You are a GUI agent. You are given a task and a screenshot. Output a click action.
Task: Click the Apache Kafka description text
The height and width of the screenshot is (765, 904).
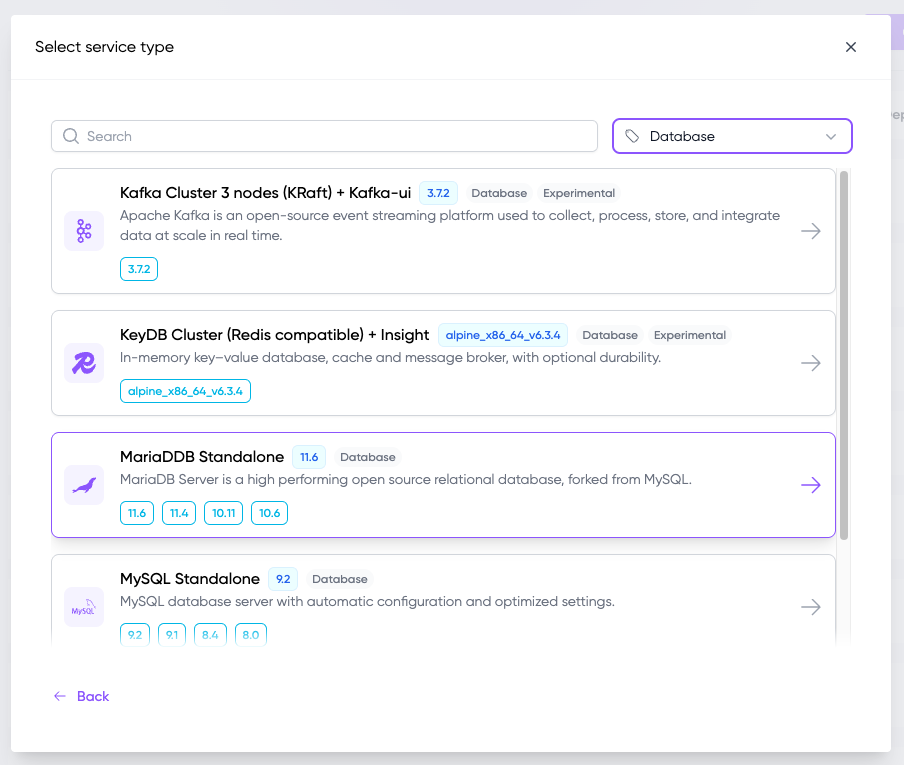point(450,225)
